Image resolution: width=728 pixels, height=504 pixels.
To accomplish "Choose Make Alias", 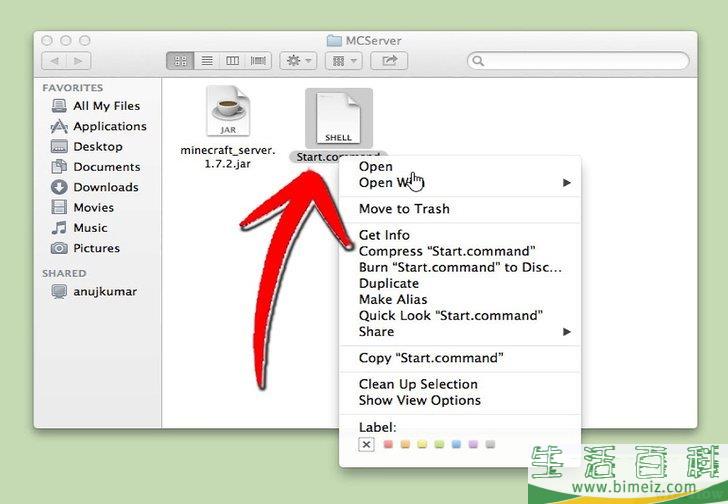I will [393, 299].
